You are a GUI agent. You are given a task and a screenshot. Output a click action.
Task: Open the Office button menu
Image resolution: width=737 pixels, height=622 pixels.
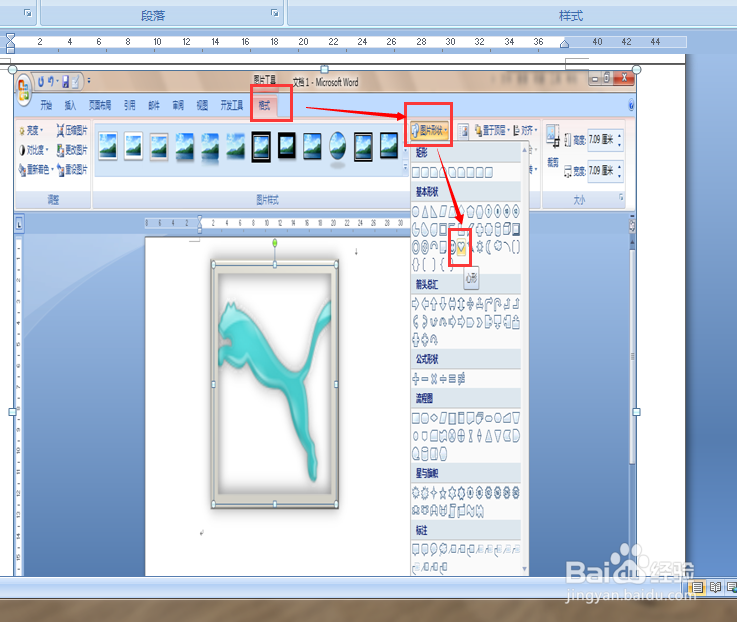click(x=23, y=90)
